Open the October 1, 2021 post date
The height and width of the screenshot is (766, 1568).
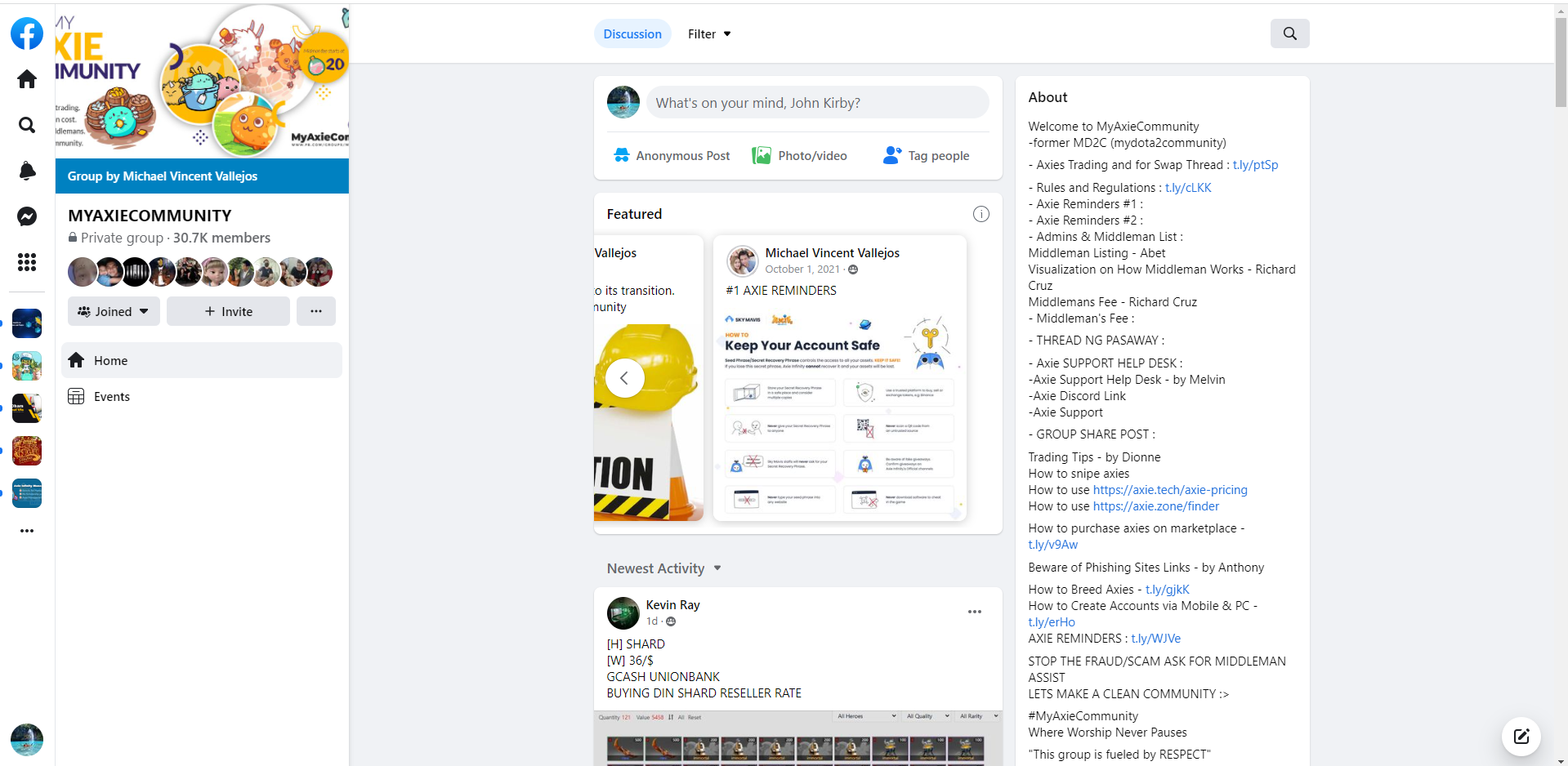802,269
